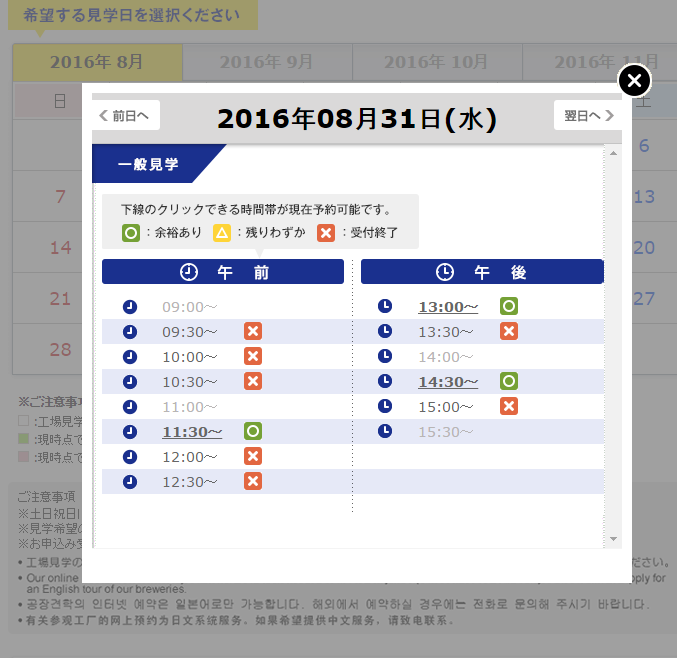Click red X icon beside 12:30~
This screenshot has height=658, width=677.
coord(253,481)
